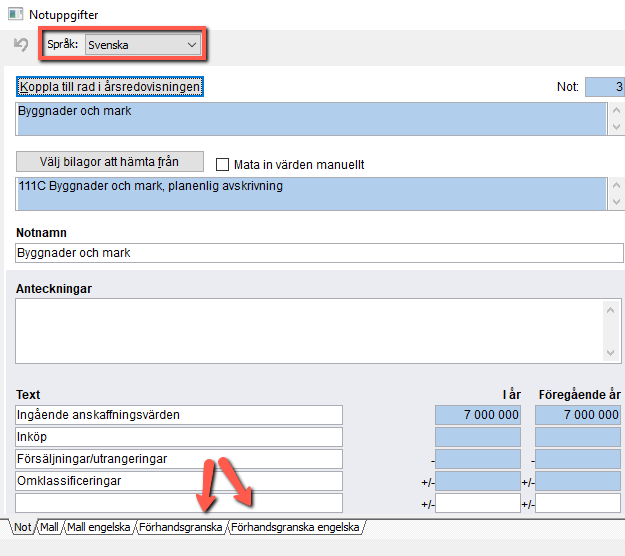Click I år field for Omklassificeringar
The height and width of the screenshot is (556, 625).
tap(478, 481)
